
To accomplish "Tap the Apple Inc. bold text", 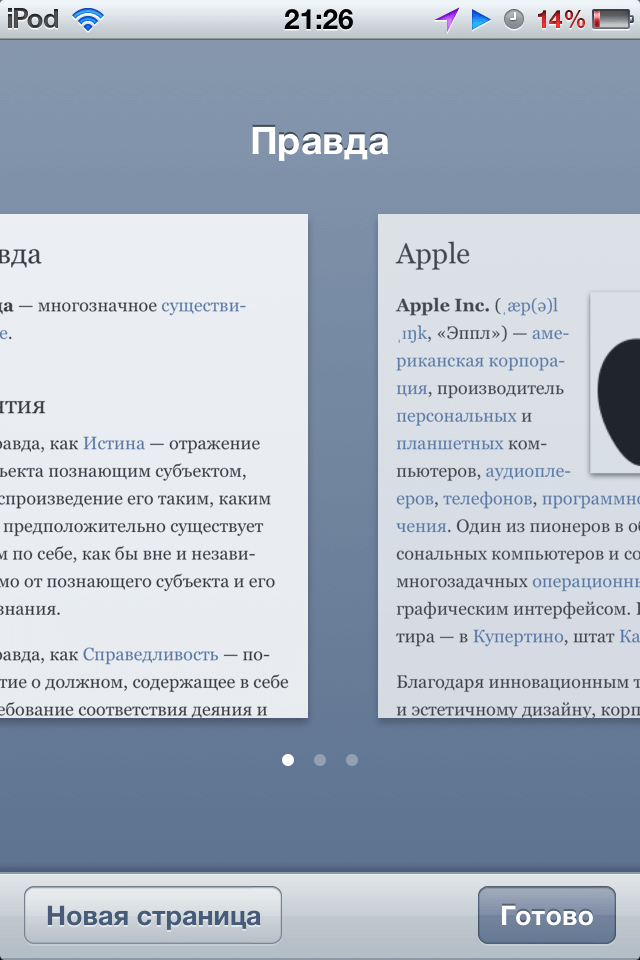I will tap(442, 305).
